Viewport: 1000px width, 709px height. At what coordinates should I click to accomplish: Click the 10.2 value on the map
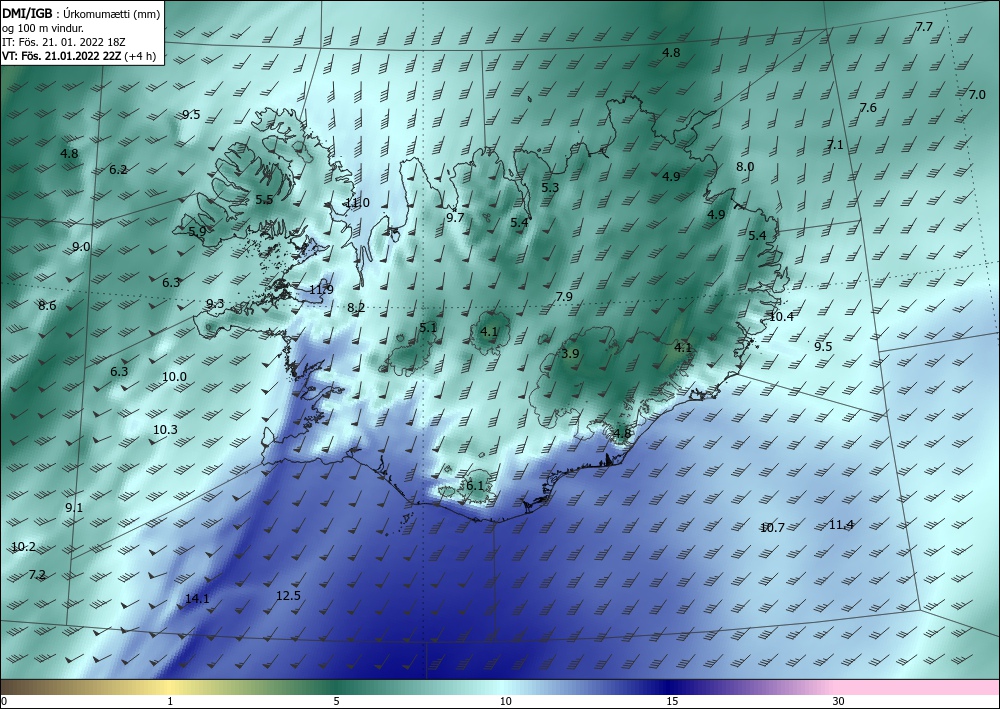tap(24, 547)
